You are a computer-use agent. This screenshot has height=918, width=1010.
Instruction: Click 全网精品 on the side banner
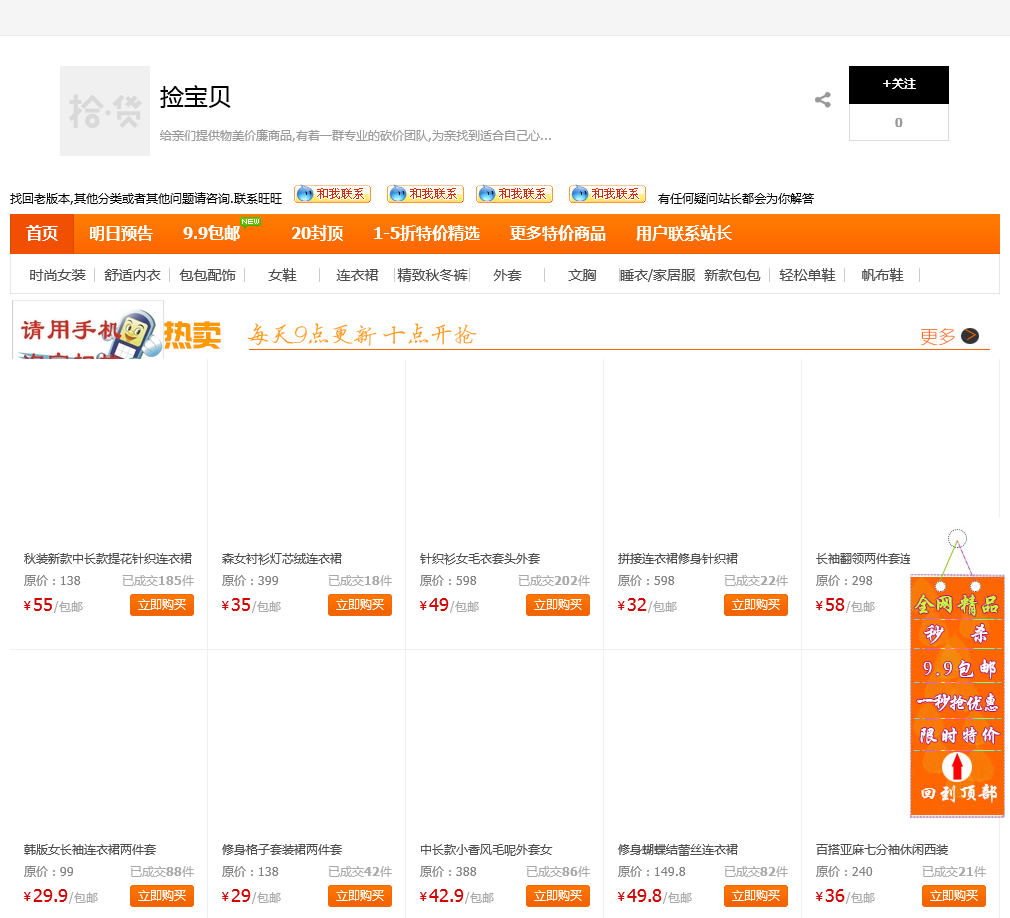click(x=957, y=605)
